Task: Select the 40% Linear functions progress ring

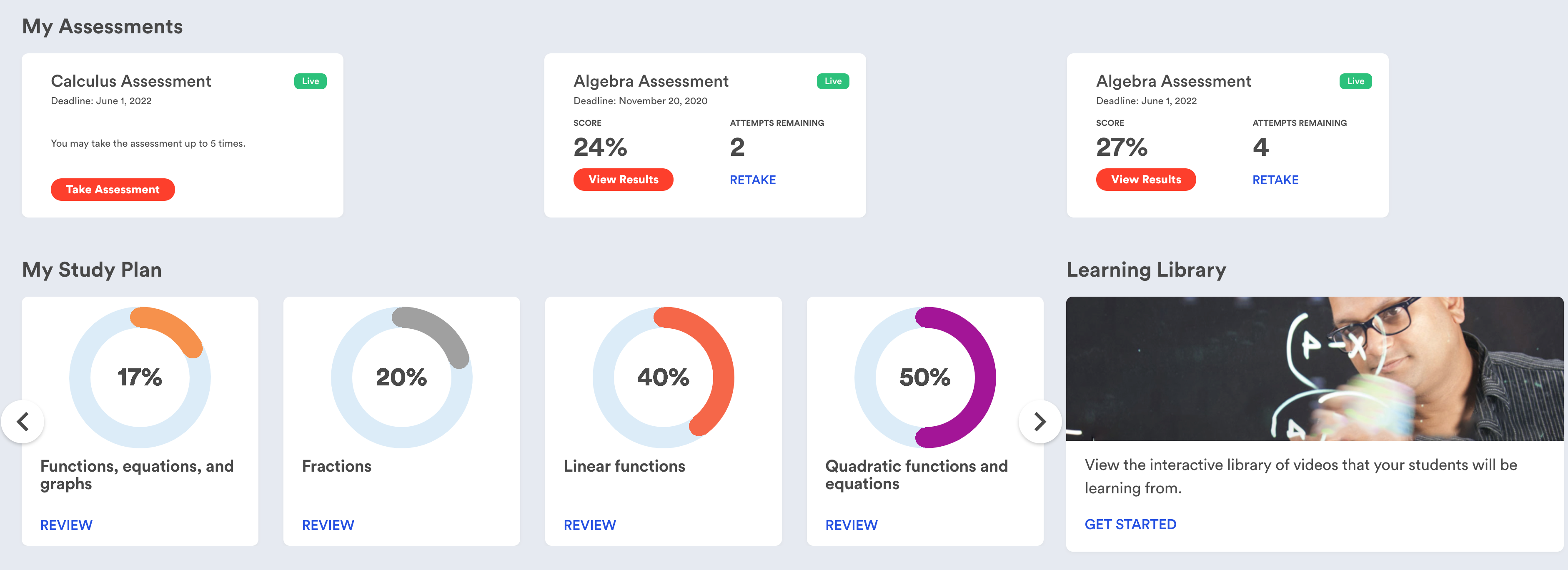Action: [663, 377]
